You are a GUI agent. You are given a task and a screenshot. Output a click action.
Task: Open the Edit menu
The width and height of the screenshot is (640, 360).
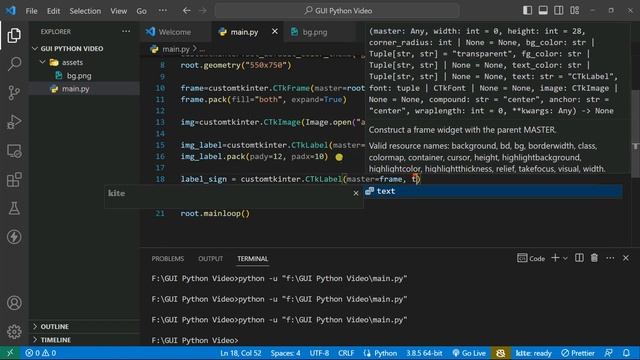53,11
